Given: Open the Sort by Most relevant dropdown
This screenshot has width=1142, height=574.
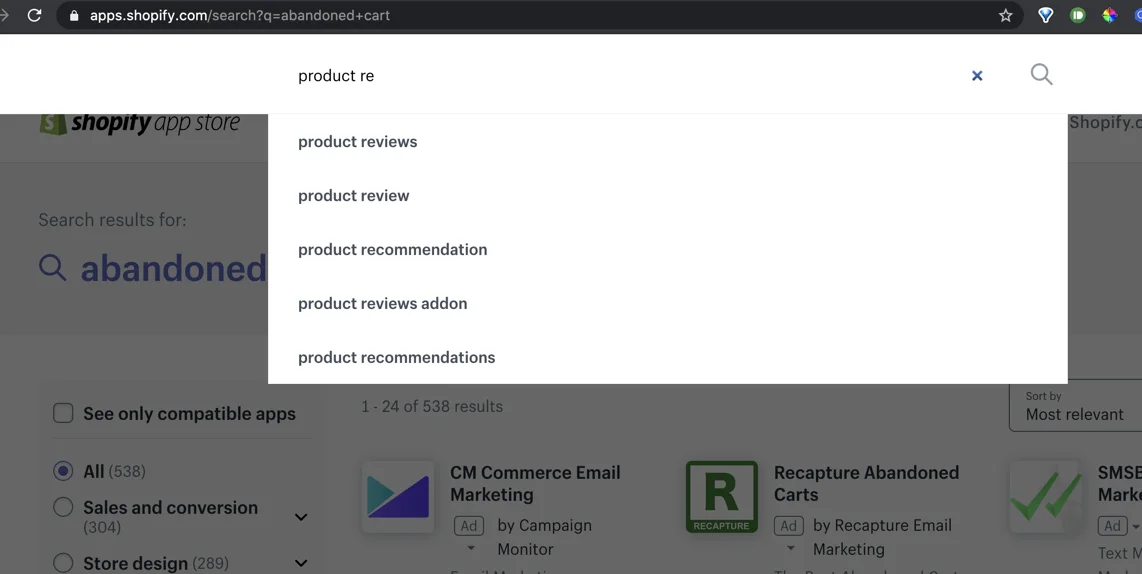Looking at the screenshot, I should point(1075,406).
